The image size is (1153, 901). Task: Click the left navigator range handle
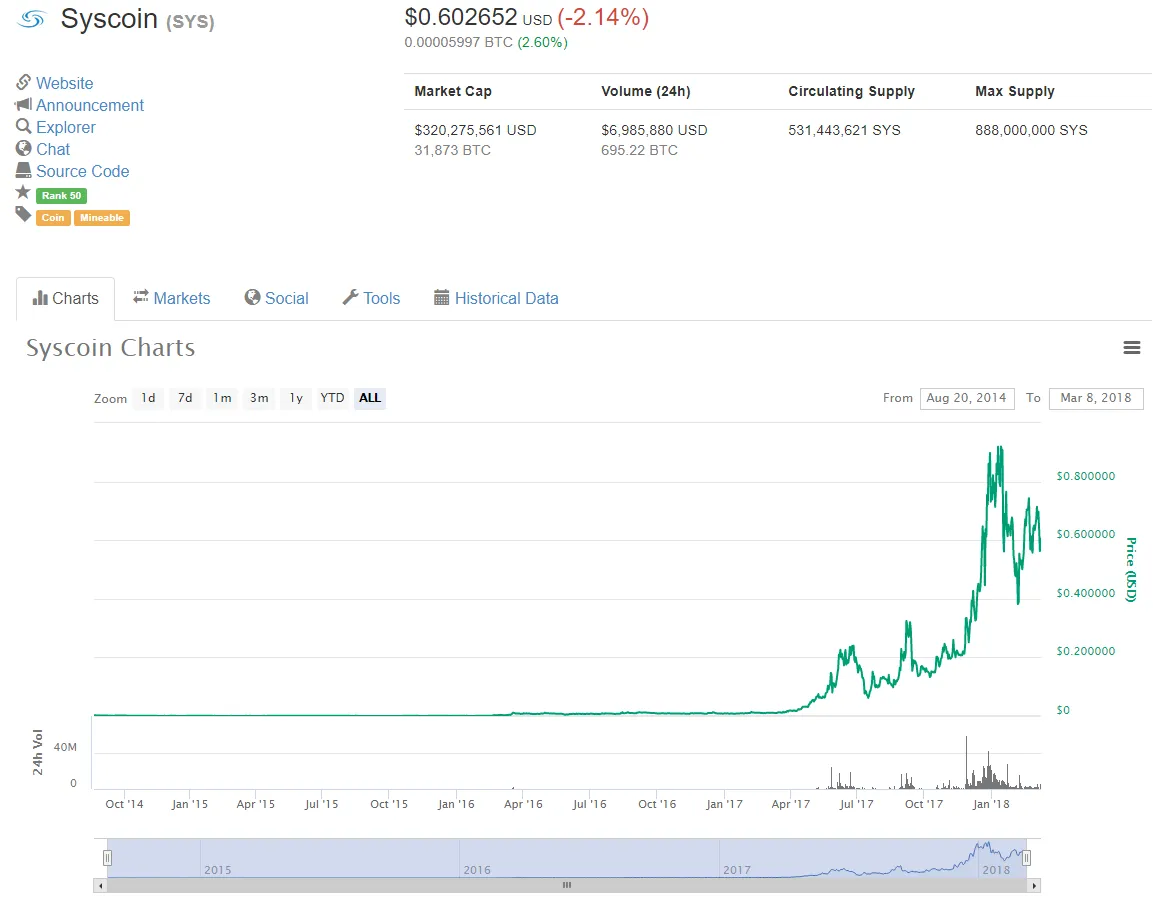coord(107,858)
